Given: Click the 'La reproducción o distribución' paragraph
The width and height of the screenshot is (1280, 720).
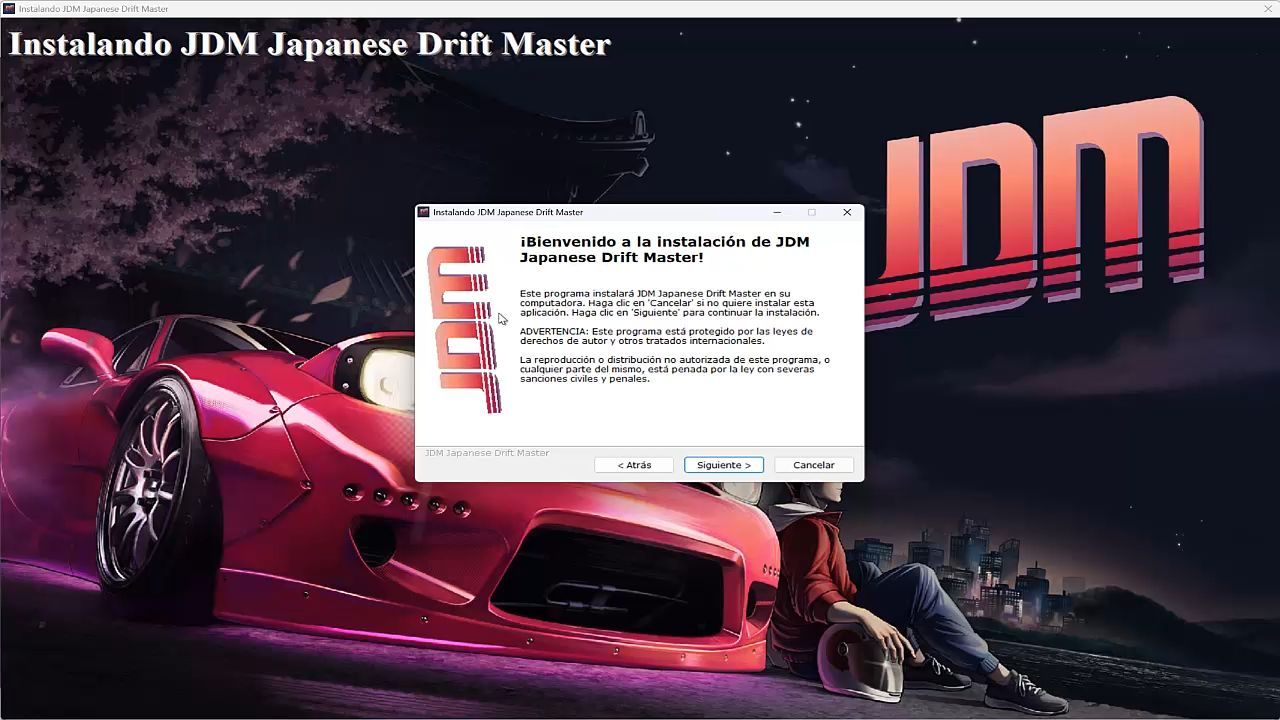Looking at the screenshot, I should point(675,369).
